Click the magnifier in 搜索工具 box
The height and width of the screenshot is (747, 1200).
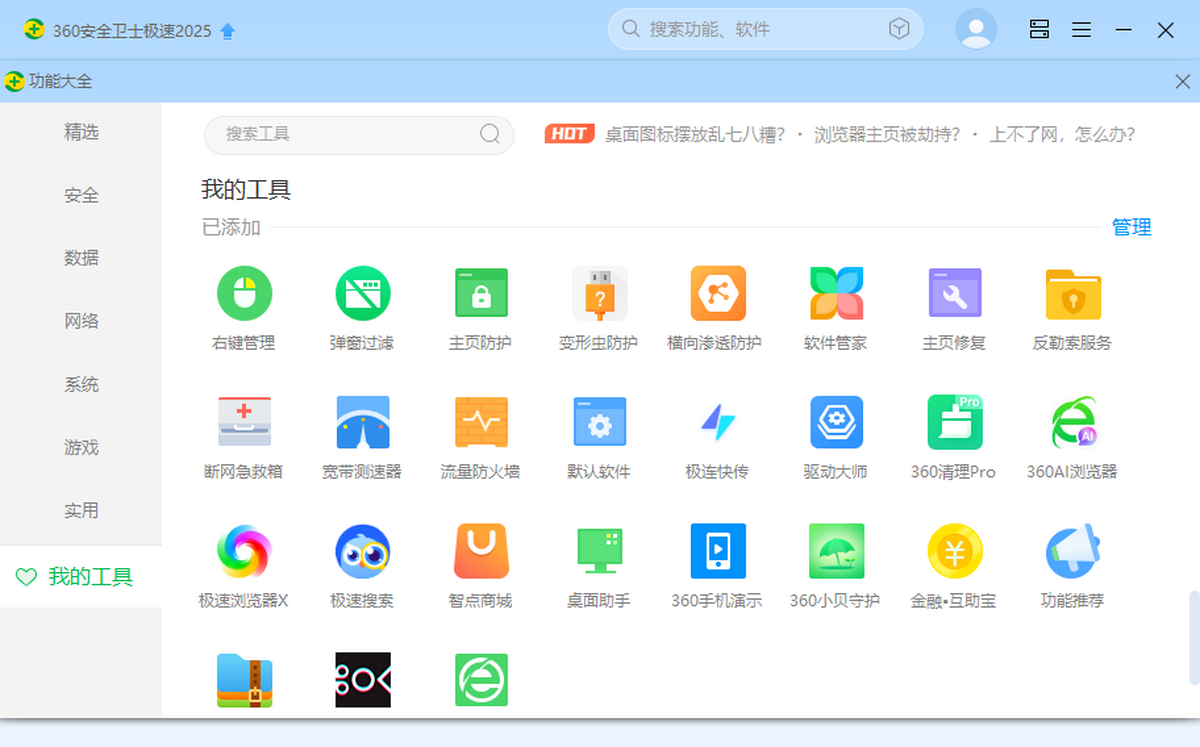(x=490, y=134)
